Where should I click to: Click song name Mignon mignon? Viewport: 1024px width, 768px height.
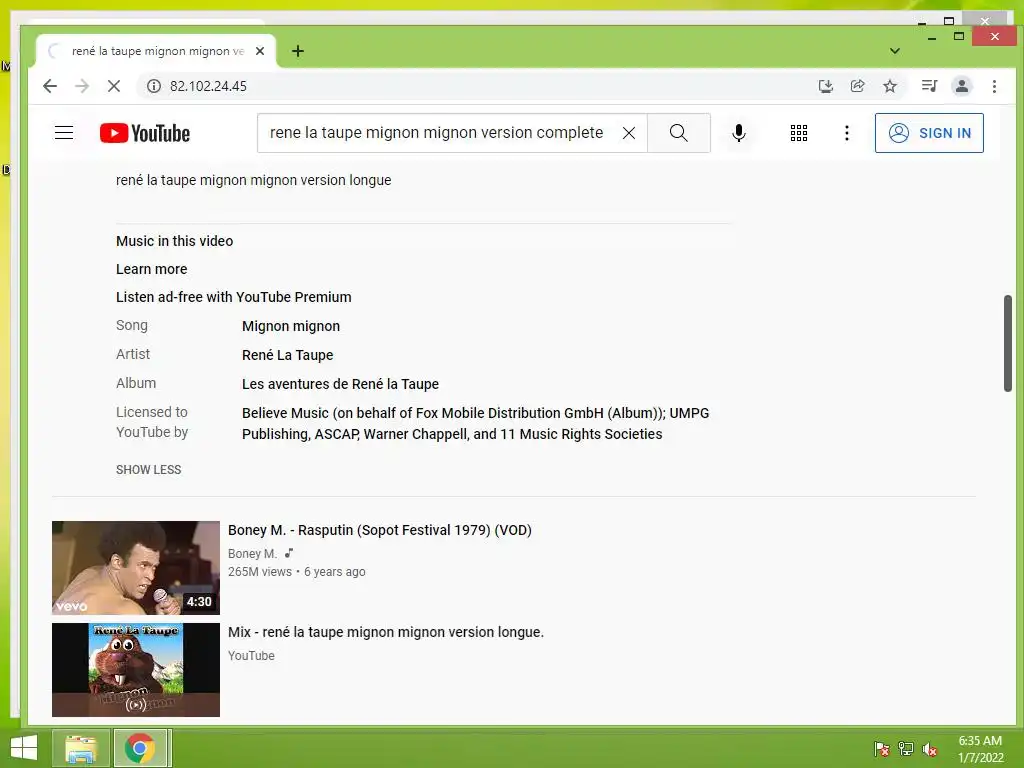click(x=291, y=326)
